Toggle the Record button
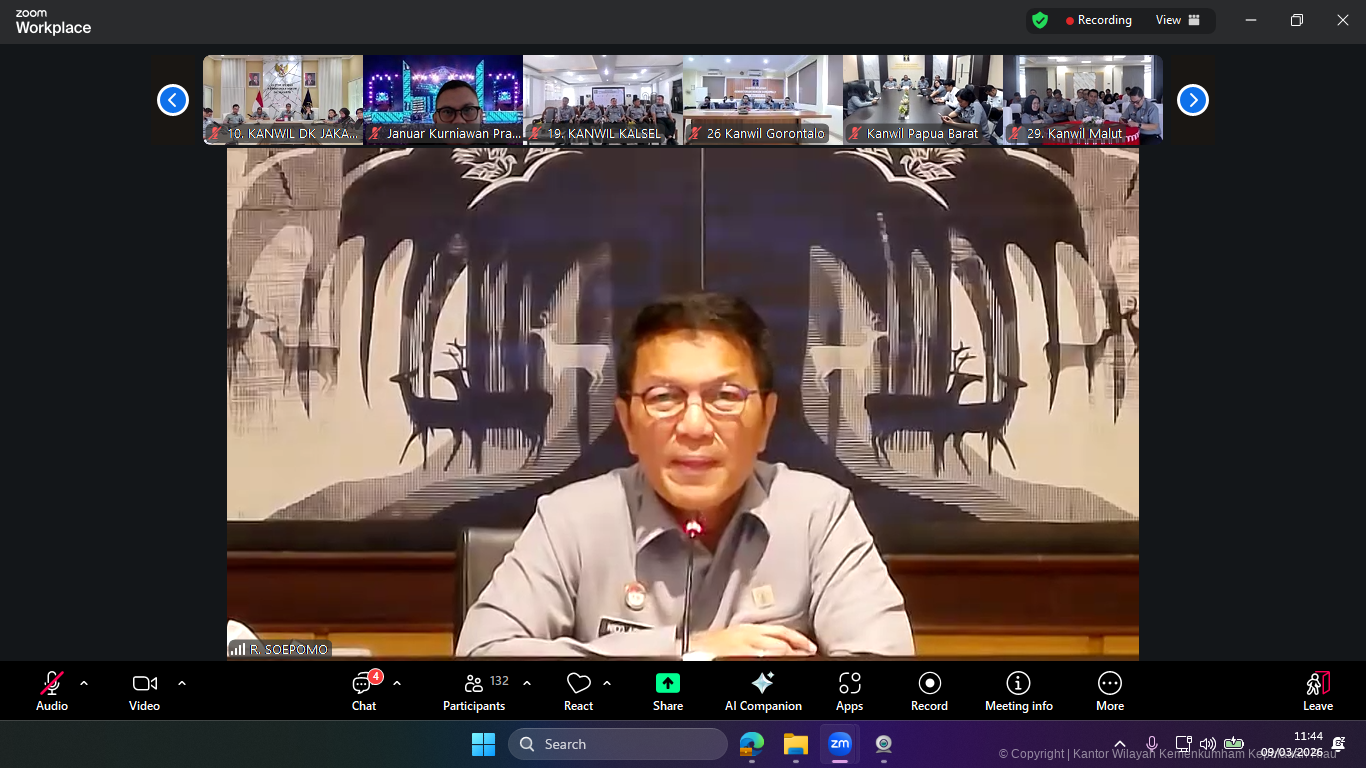The width and height of the screenshot is (1366, 768). (929, 691)
